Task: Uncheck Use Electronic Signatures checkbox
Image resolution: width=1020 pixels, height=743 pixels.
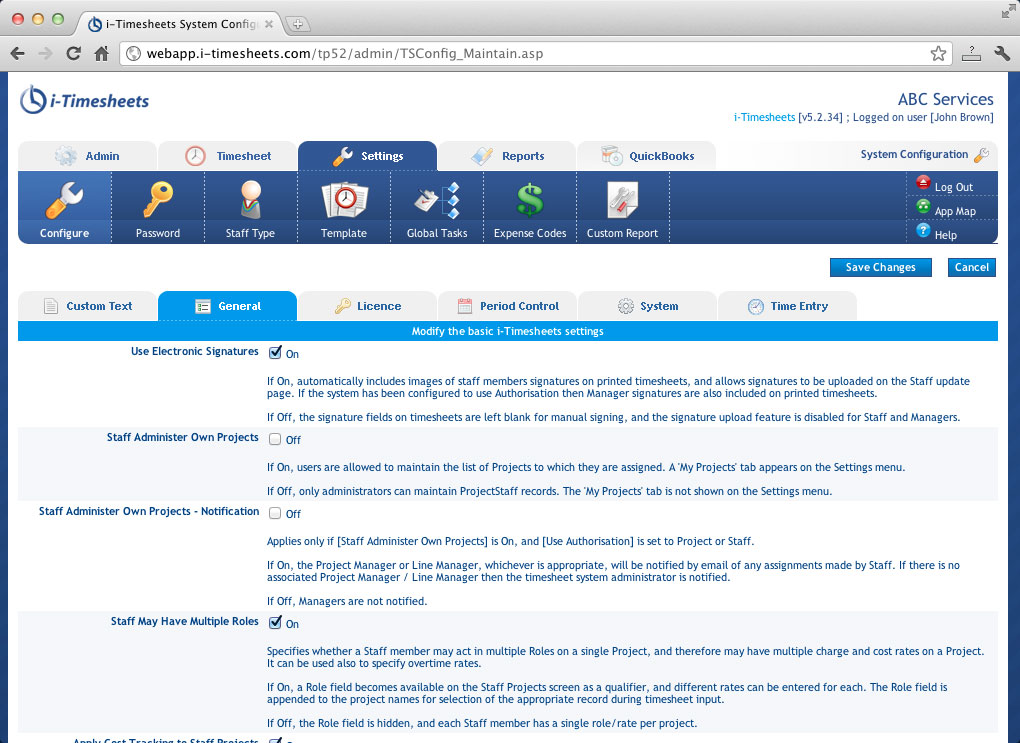Action: [x=275, y=353]
